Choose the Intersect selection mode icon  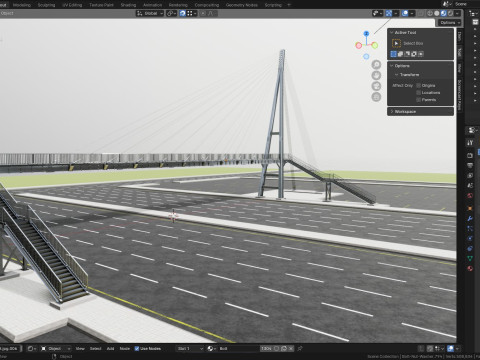pyautogui.click(x=421, y=54)
